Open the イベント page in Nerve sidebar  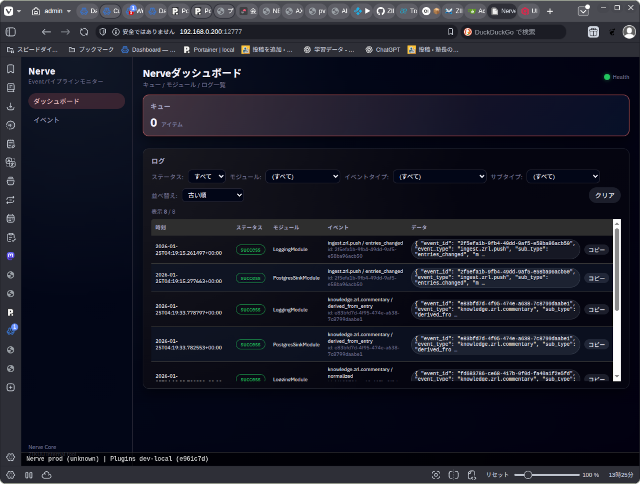[x=47, y=120]
